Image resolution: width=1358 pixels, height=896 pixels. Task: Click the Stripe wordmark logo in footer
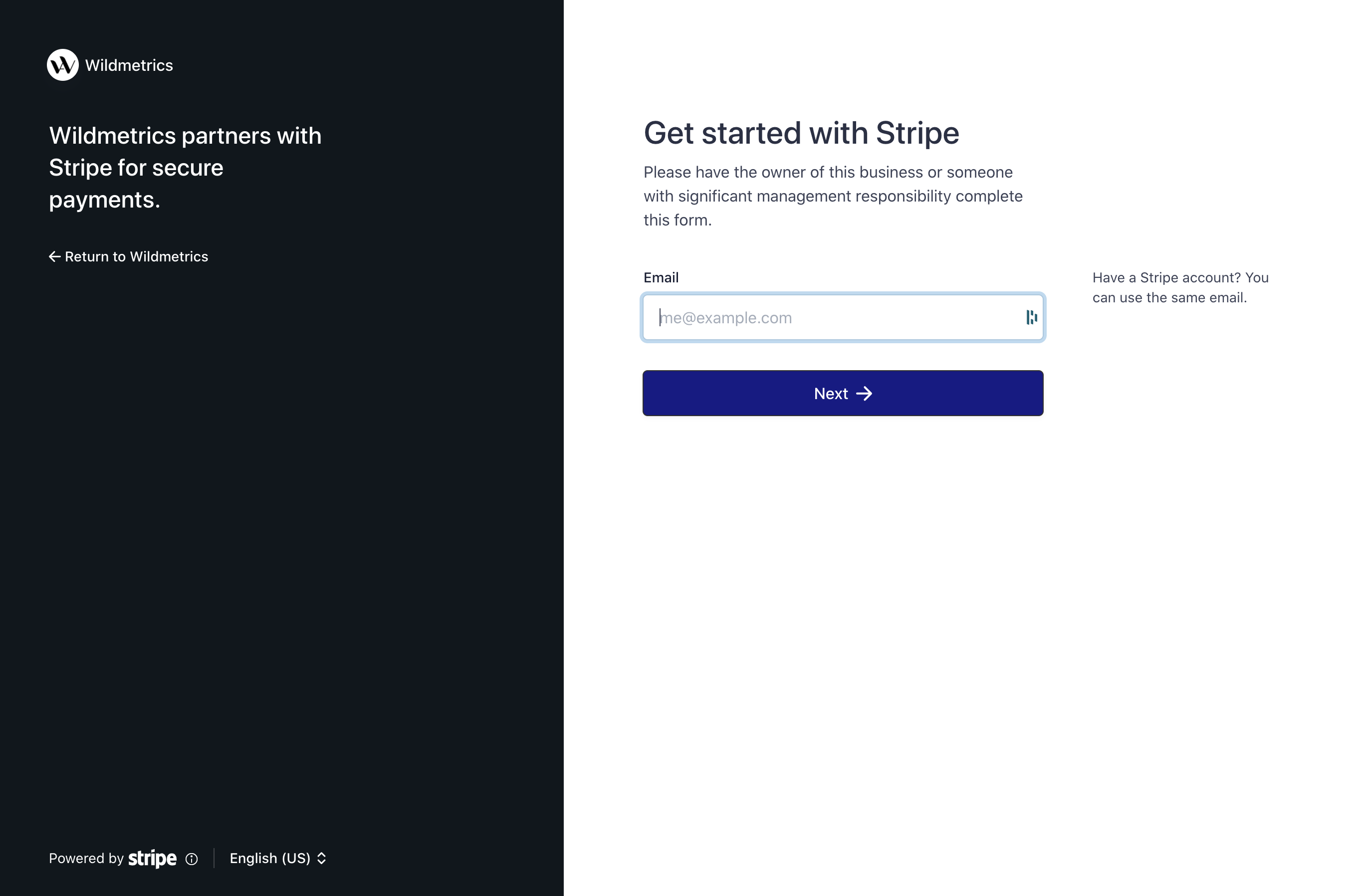(153, 858)
